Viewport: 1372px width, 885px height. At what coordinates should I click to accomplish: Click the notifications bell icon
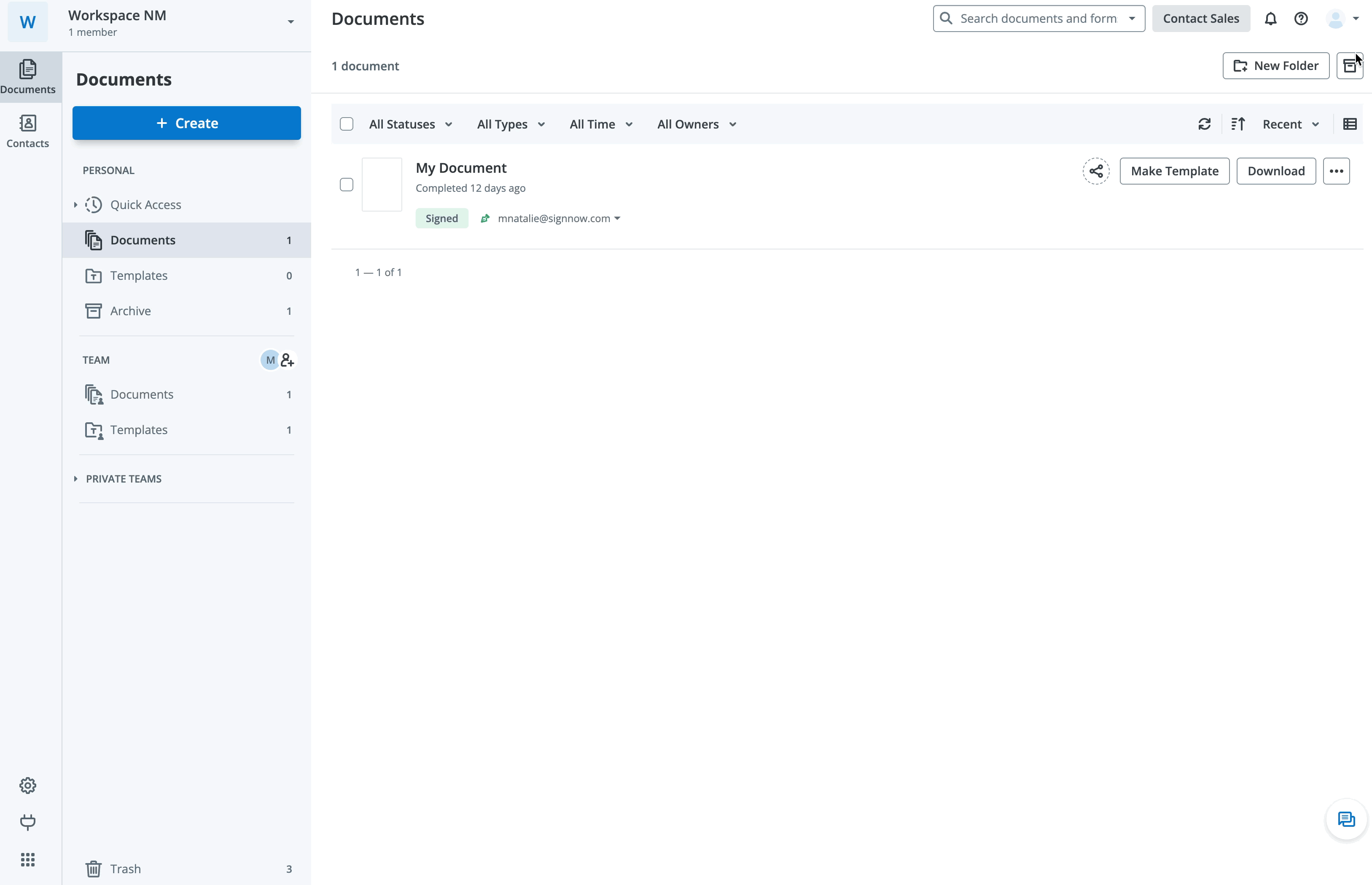[x=1270, y=19]
